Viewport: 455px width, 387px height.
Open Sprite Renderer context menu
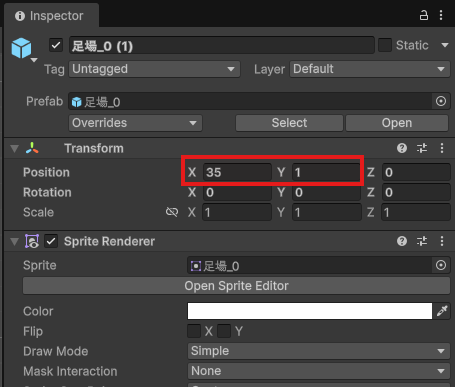pos(442,241)
